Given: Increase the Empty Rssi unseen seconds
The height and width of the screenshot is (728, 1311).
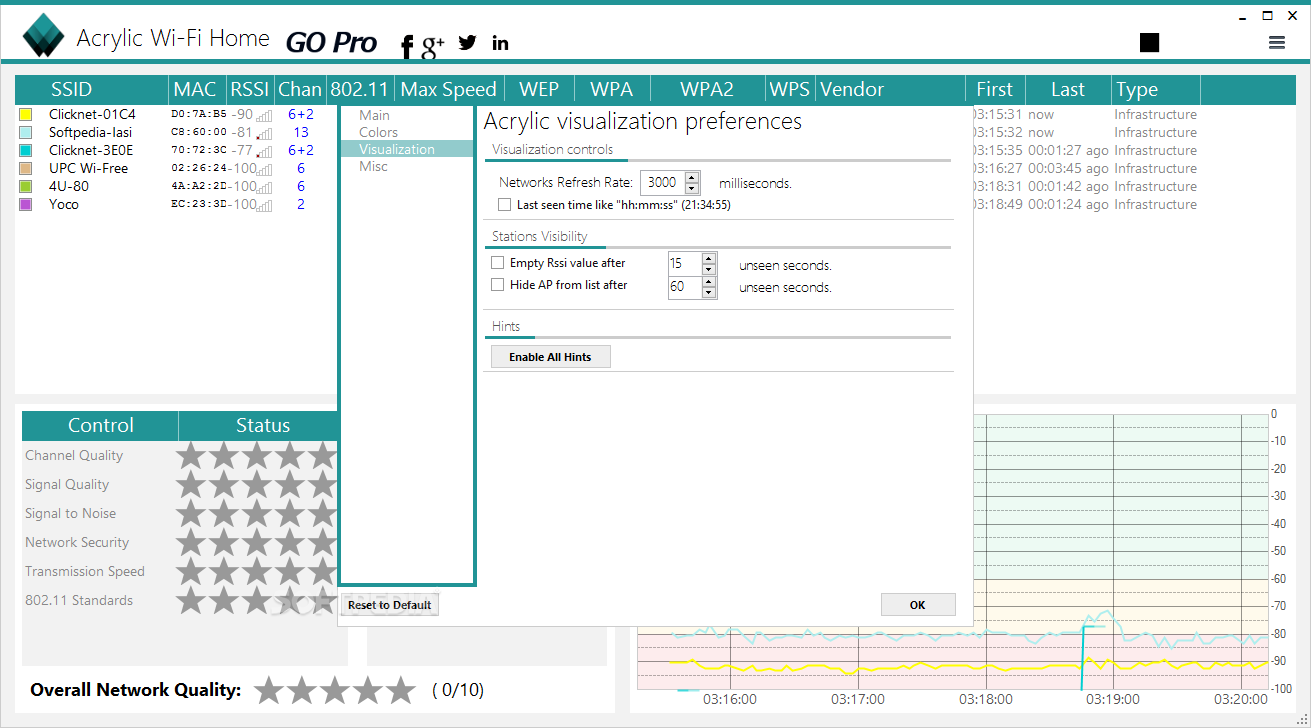Looking at the screenshot, I should [x=709, y=258].
